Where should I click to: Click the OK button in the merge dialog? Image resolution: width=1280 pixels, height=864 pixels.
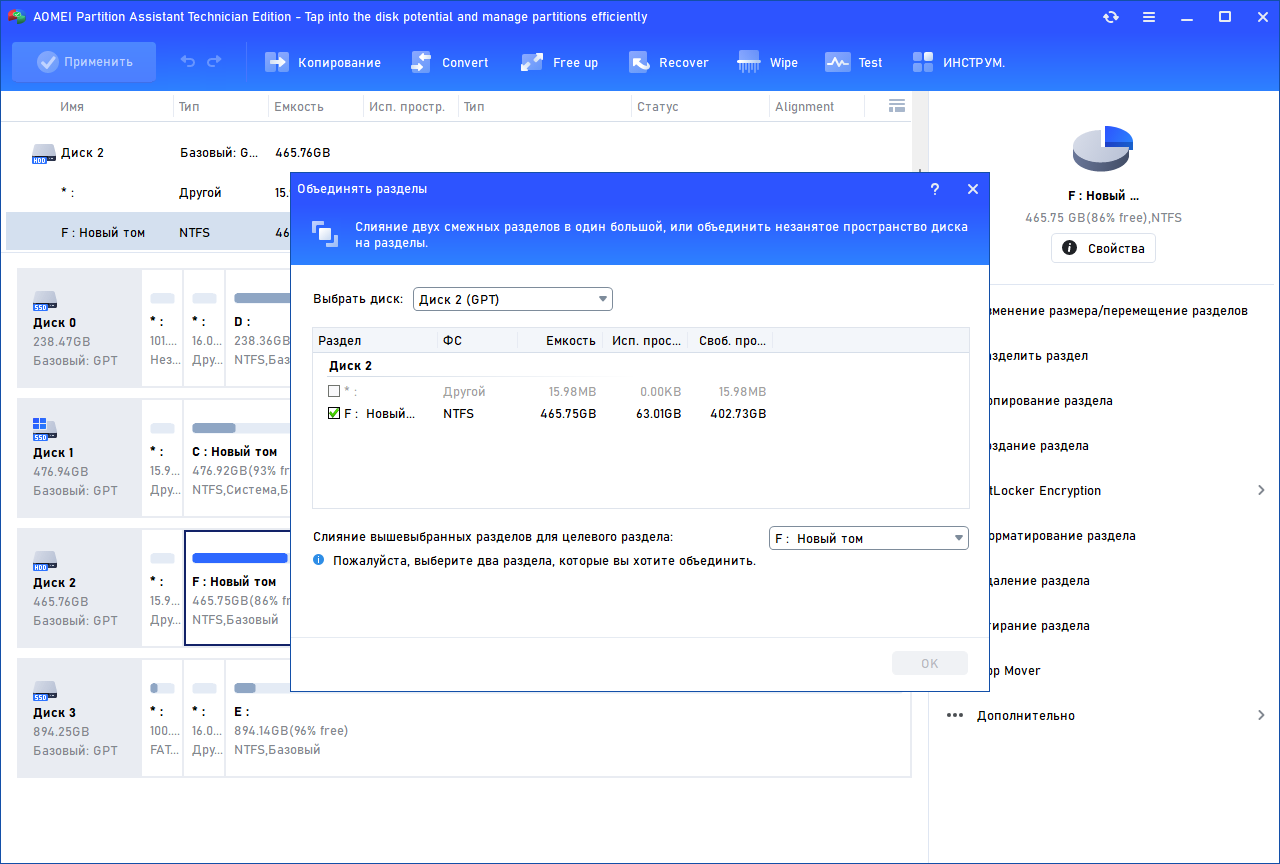tap(930, 663)
